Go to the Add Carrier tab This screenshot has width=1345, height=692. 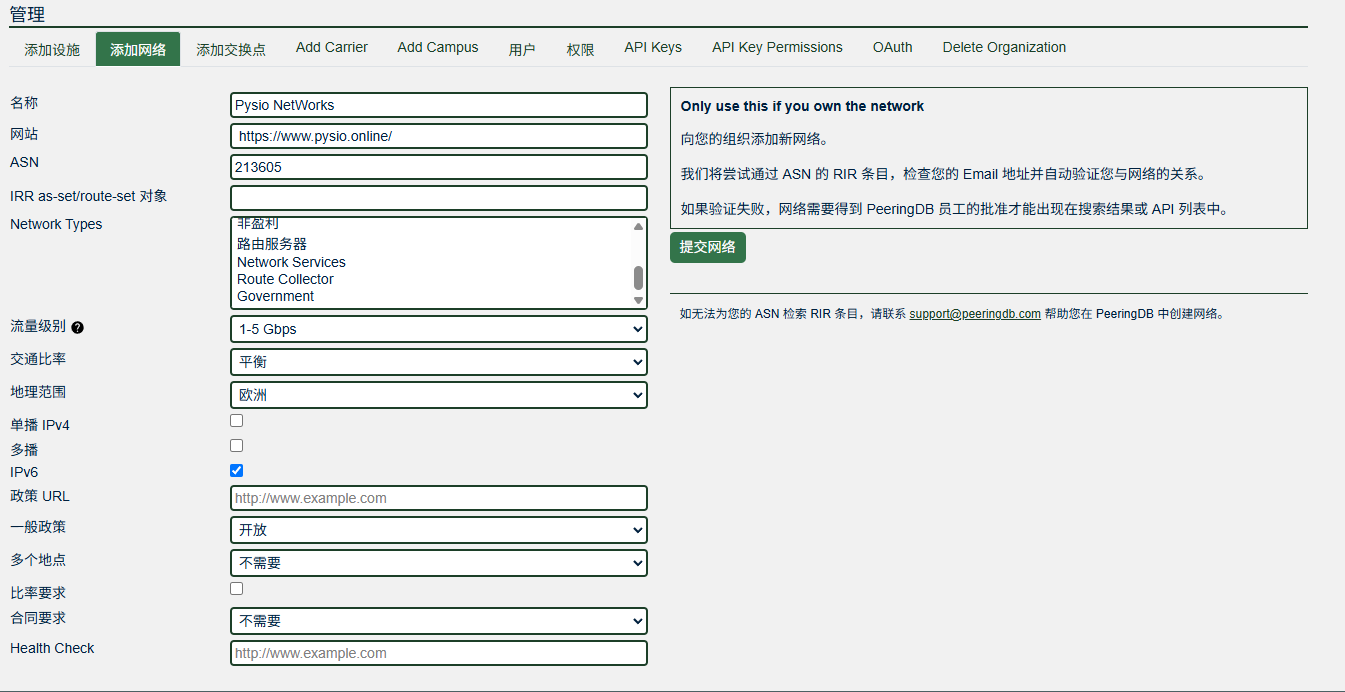pyautogui.click(x=332, y=48)
